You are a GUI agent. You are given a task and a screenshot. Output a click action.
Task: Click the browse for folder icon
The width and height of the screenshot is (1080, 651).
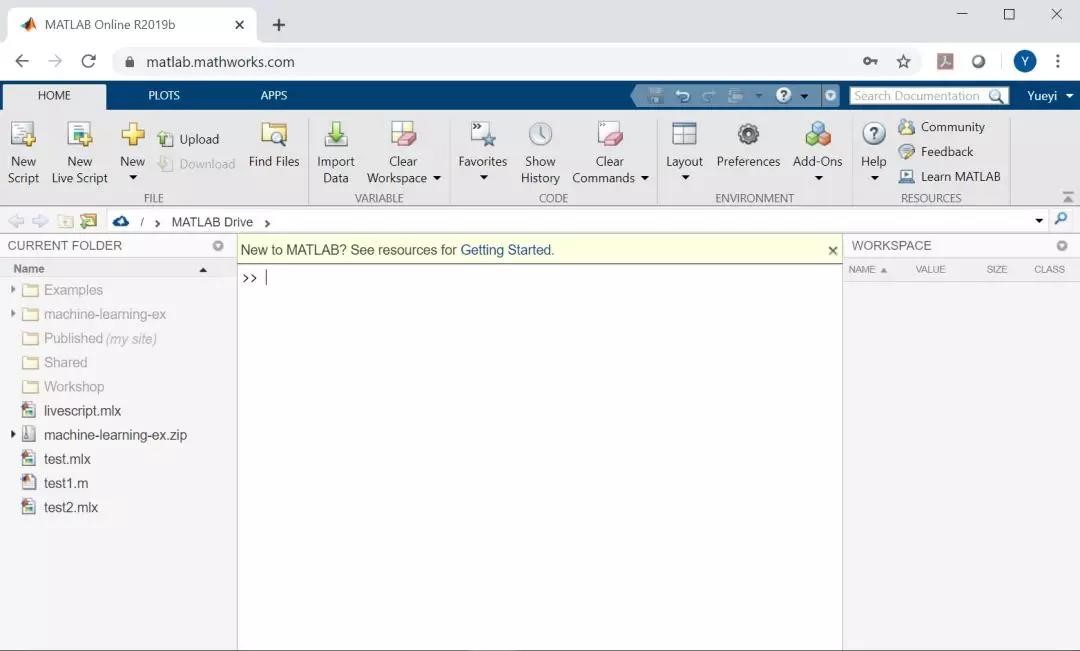(x=88, y=221)
